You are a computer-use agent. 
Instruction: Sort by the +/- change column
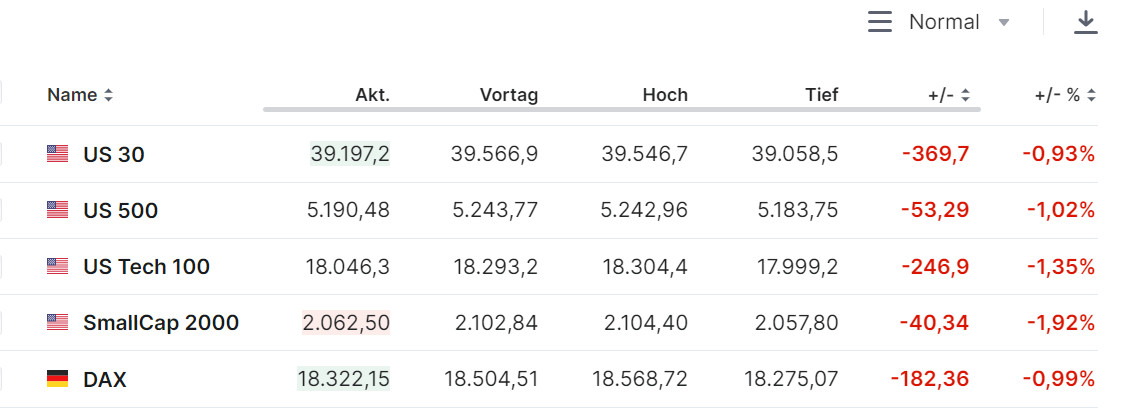click(965, 96)
